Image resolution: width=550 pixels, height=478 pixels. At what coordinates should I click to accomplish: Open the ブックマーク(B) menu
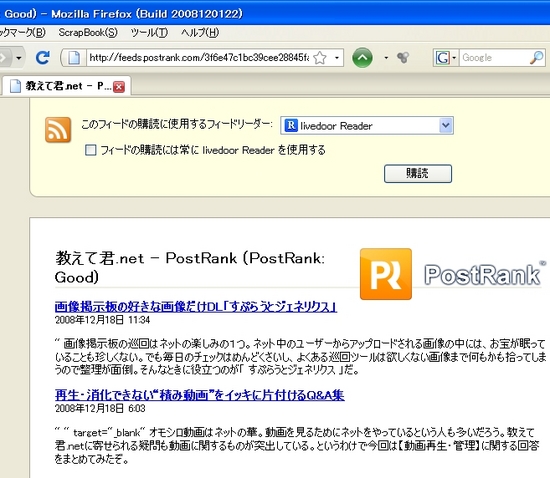pos(23,33)
